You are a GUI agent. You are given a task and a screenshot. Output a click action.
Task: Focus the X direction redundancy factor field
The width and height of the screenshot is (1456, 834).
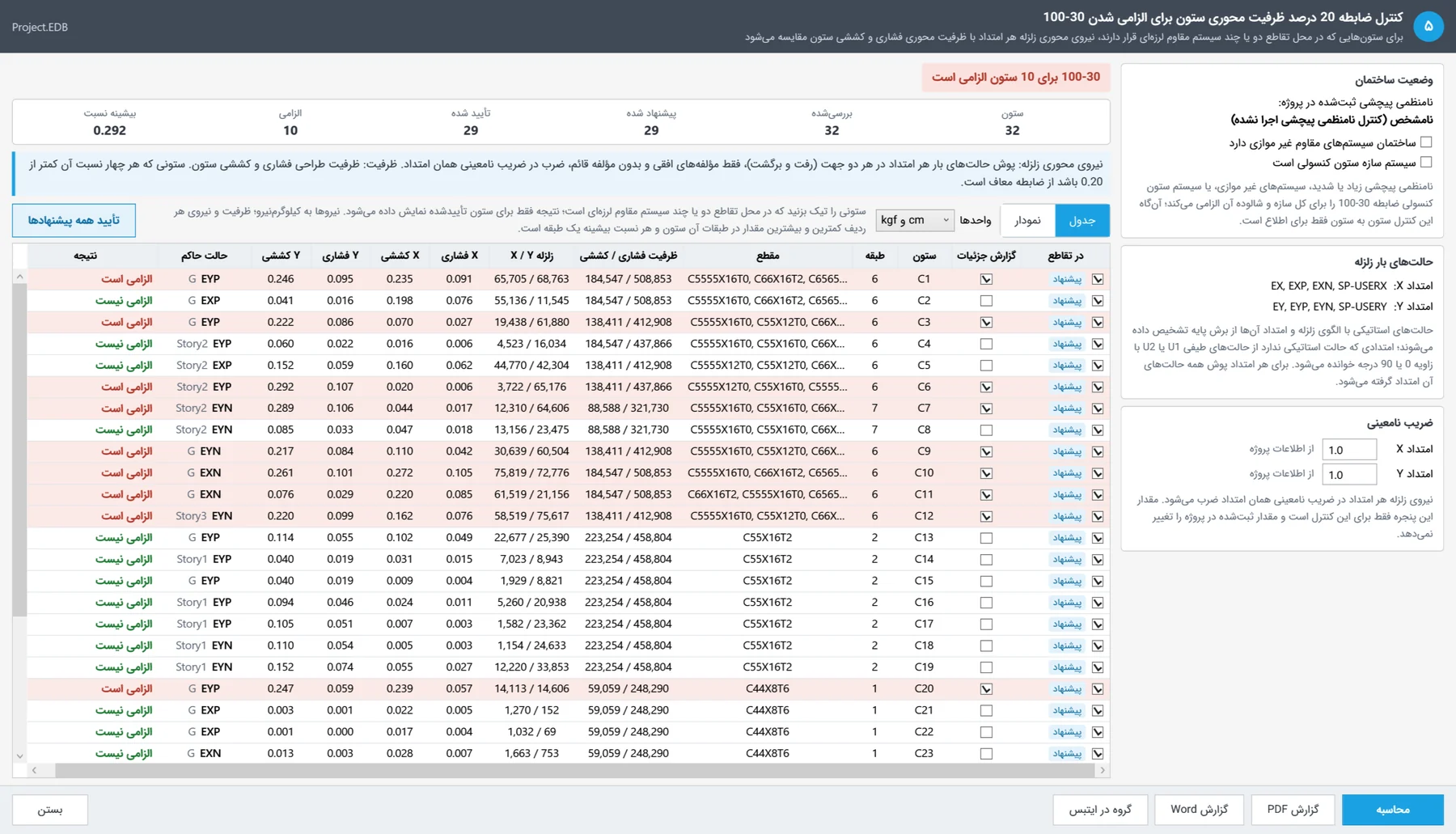(x=1349, y=450)
